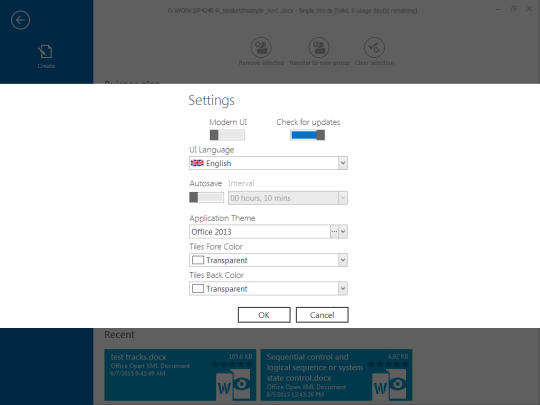The width and height of the screenshot is (540, 405).
Task: Click the star rating on test tracks.docx tile
Action: pos(232,364)
